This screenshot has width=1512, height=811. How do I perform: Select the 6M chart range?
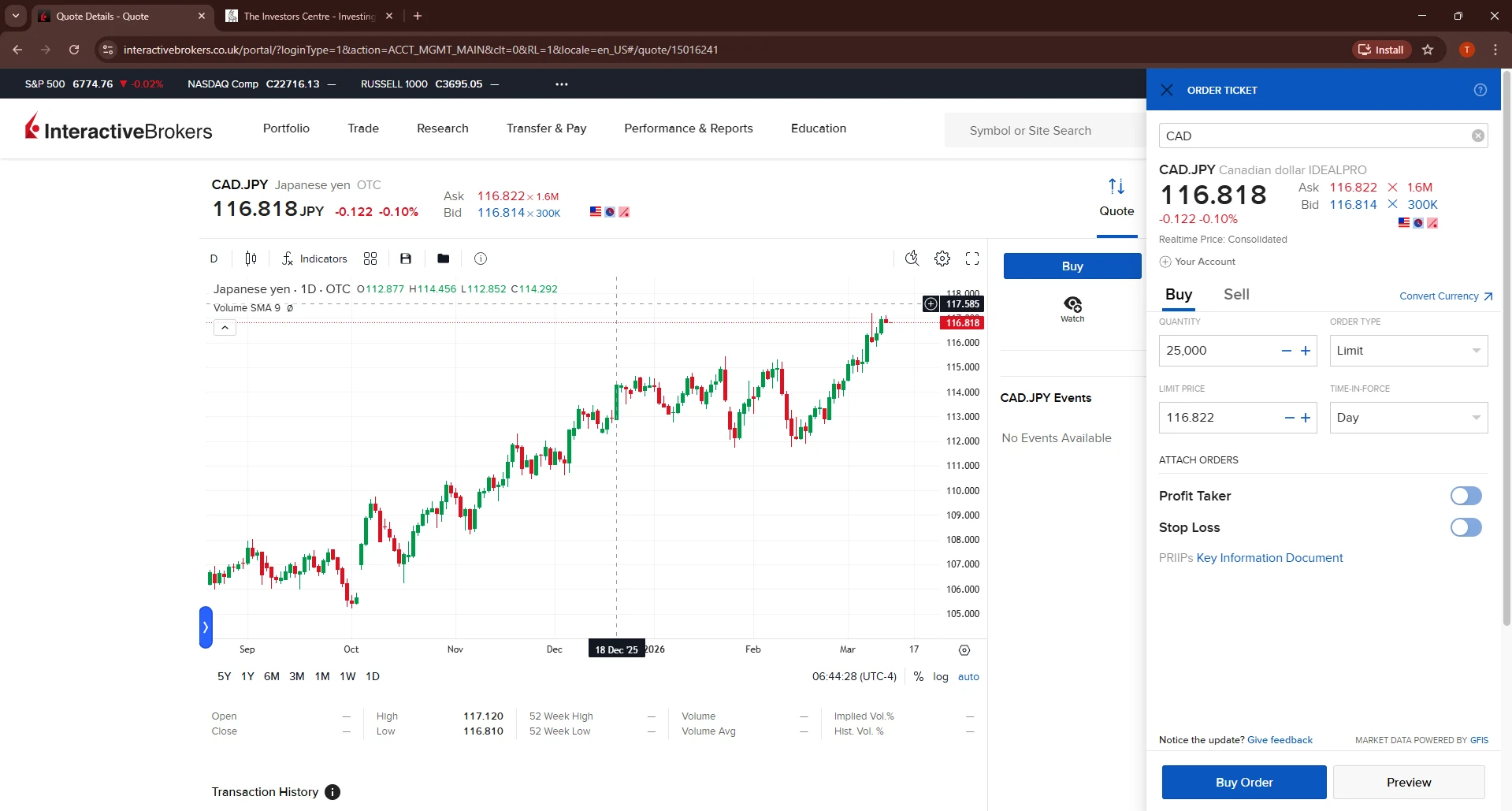coord(272,677)
